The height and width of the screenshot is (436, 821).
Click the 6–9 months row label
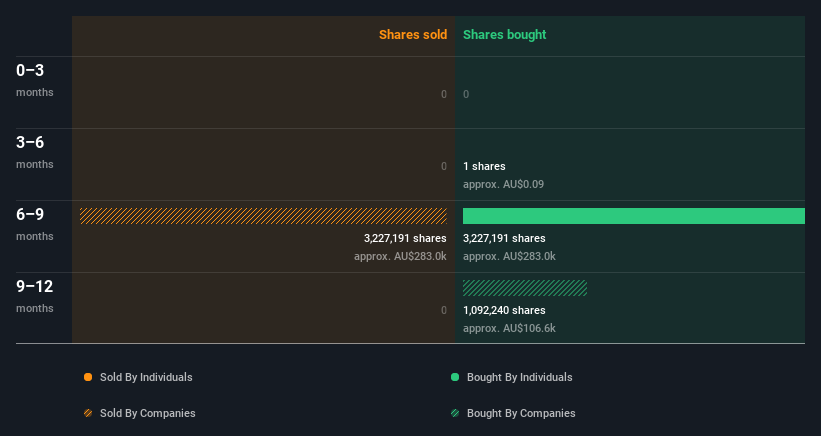coord(35,224)
